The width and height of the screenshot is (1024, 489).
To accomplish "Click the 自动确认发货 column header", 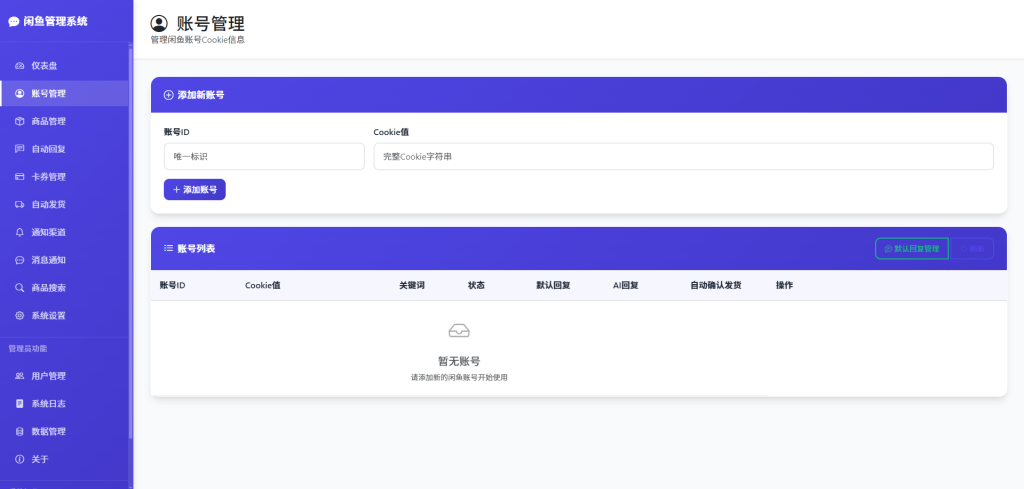I will click(x=716, y=285).
